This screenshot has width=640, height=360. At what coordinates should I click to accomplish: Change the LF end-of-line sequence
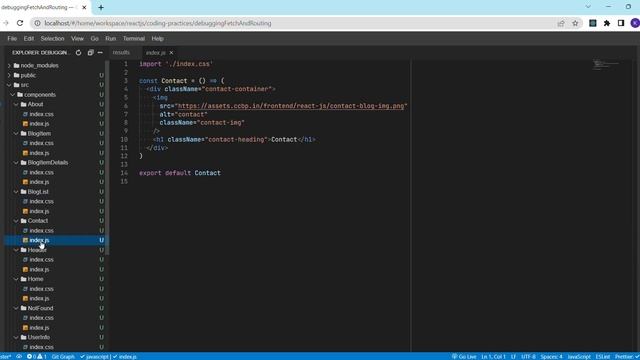[513, 357]
